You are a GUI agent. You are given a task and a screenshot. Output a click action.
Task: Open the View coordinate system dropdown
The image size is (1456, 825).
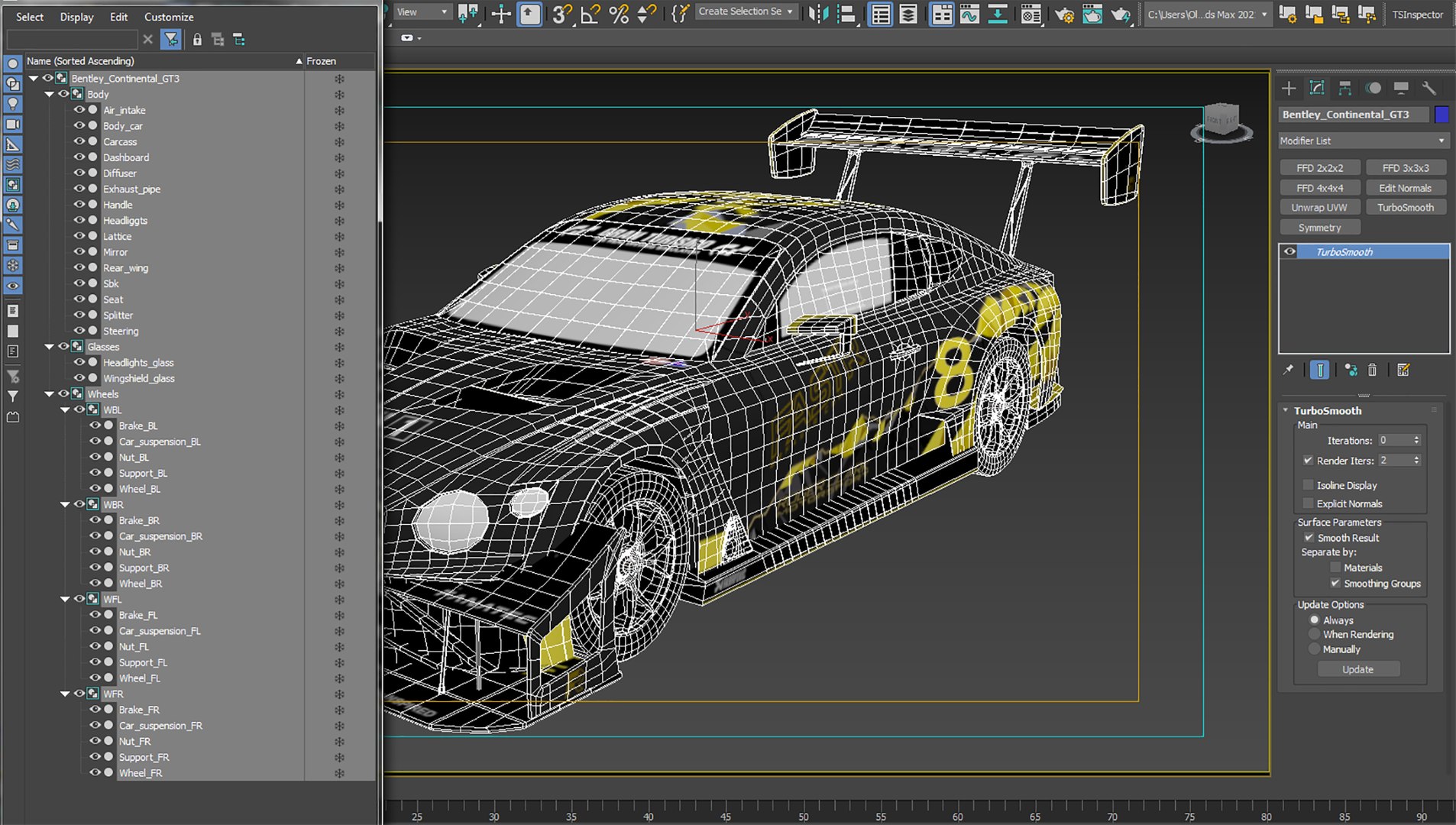click(x=422, y=12)
